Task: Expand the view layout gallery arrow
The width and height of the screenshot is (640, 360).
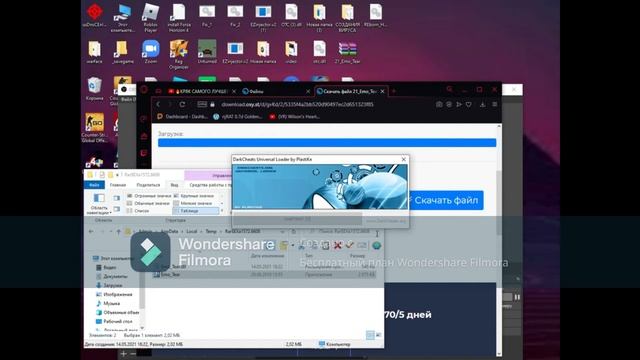Action: [x=222, y=211]
